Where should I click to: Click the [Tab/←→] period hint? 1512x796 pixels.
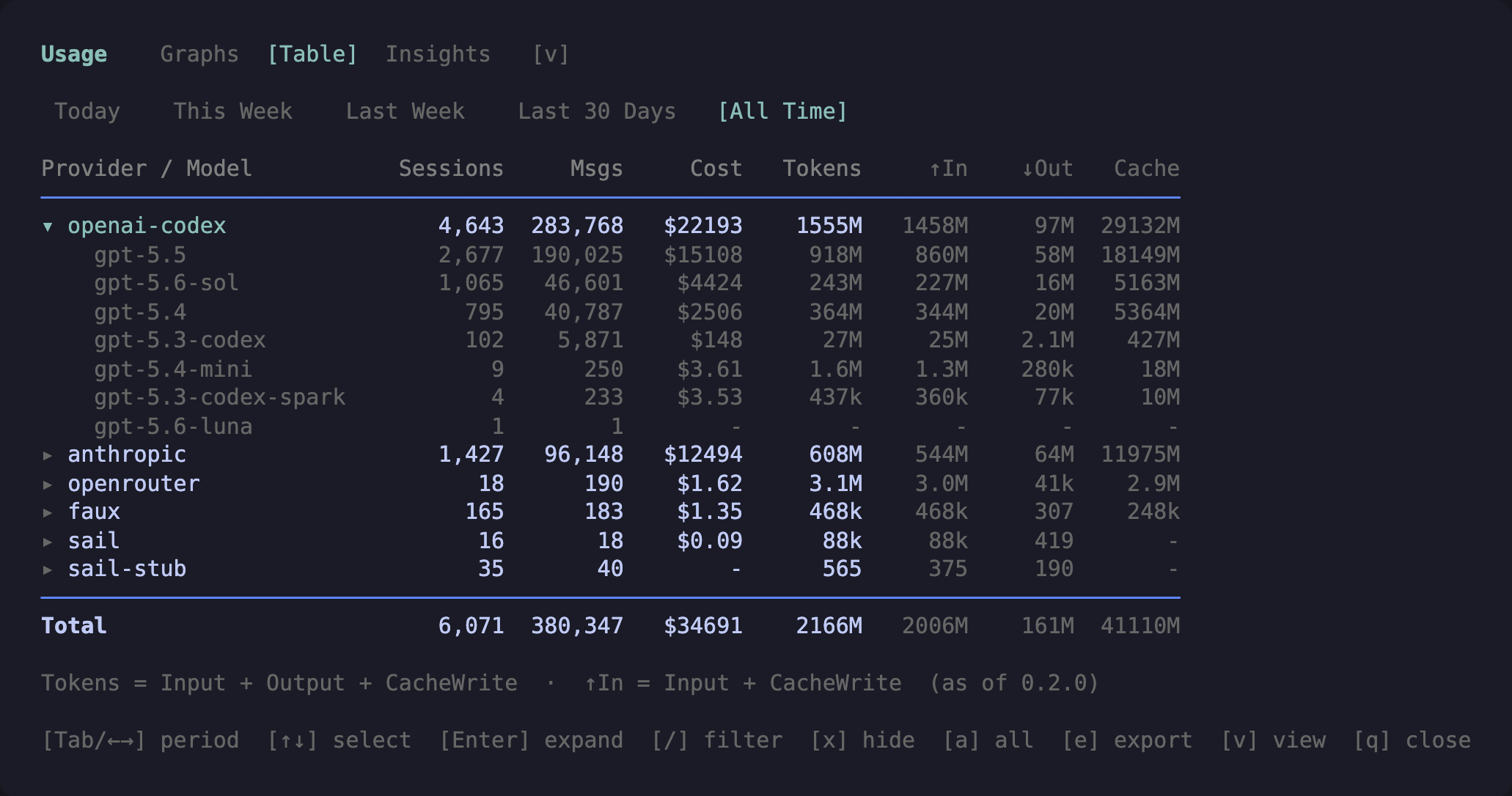(140, 740)
